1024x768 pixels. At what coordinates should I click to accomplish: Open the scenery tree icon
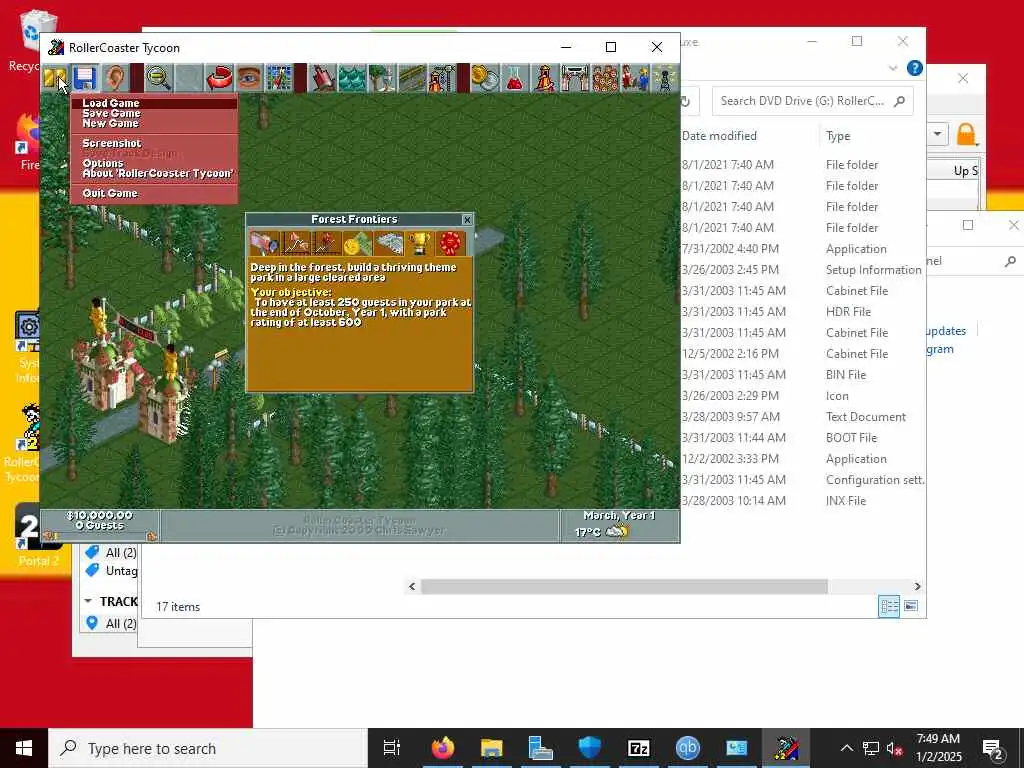(x=382, y=78)
